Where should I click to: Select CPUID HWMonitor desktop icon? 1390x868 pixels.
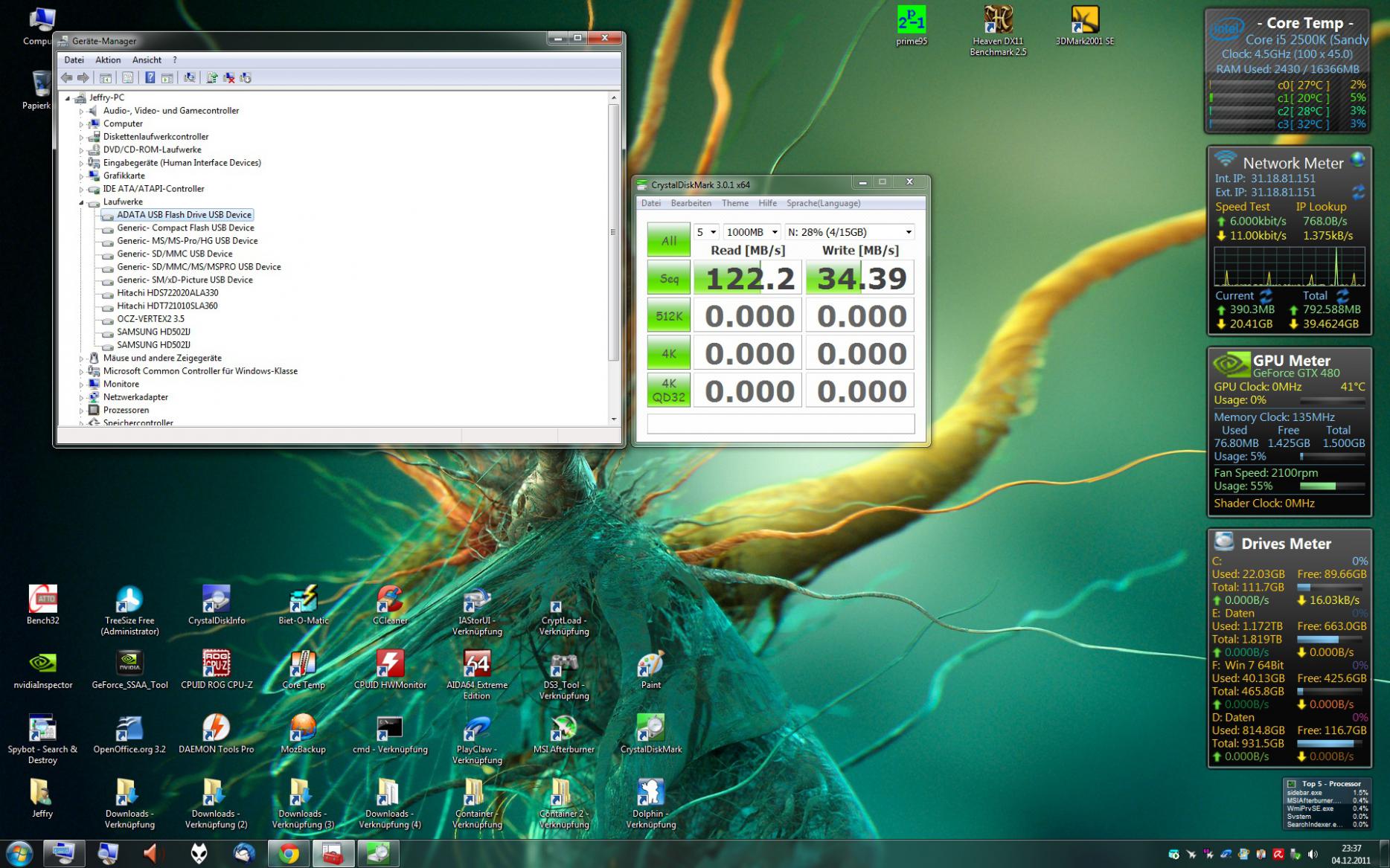(390, 669)
